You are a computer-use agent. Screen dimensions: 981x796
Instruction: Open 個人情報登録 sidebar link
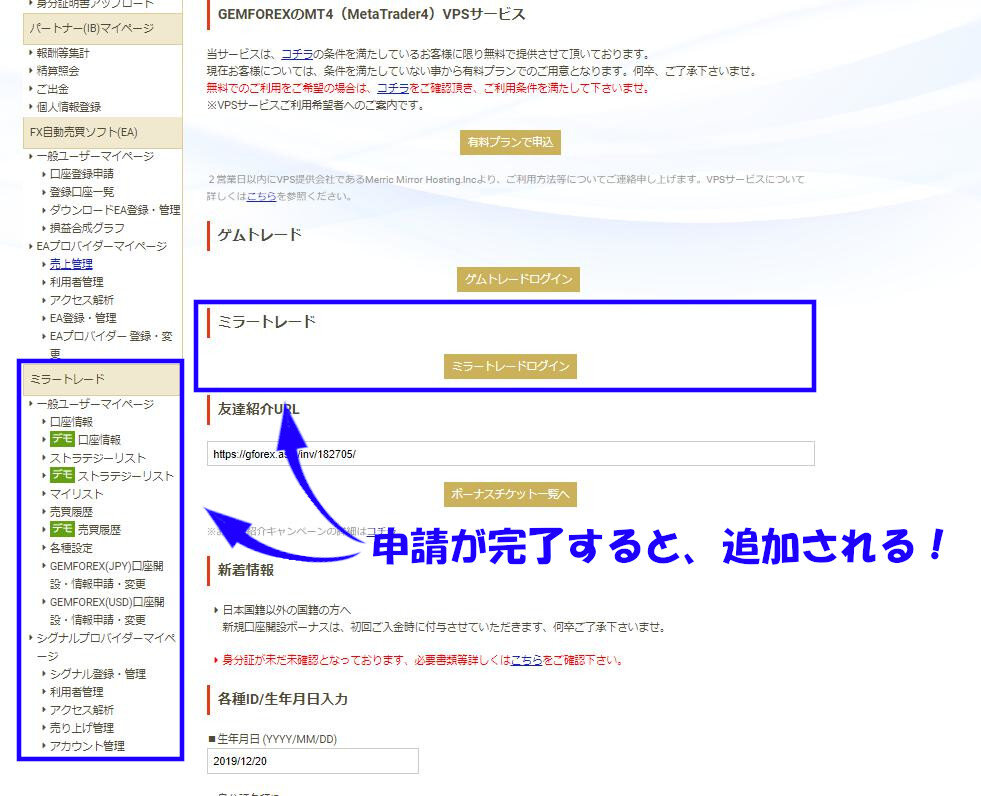[x=68, y=107]
